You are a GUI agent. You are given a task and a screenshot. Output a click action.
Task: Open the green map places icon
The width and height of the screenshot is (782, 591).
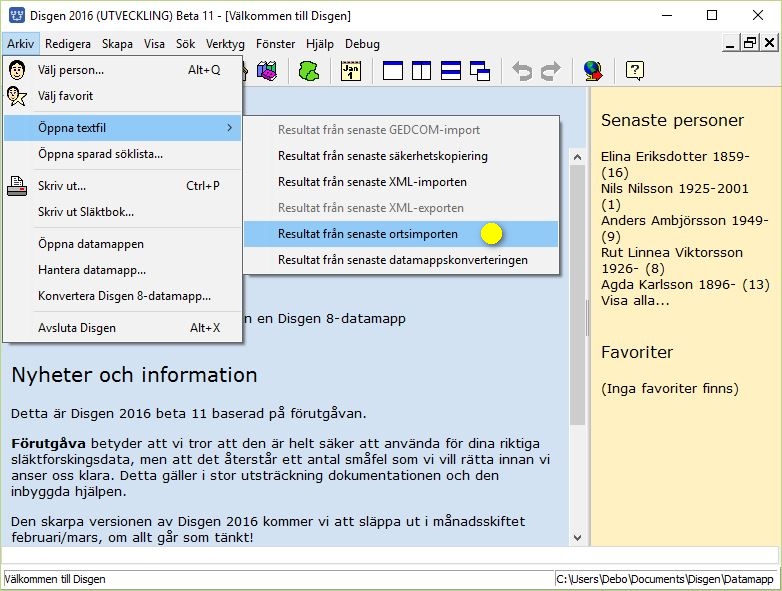click(x=309, y=71)
